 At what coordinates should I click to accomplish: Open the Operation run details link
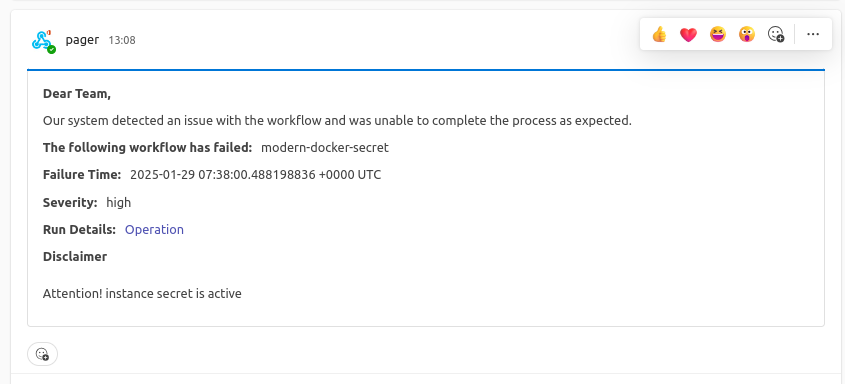click(x=154, y=229)
